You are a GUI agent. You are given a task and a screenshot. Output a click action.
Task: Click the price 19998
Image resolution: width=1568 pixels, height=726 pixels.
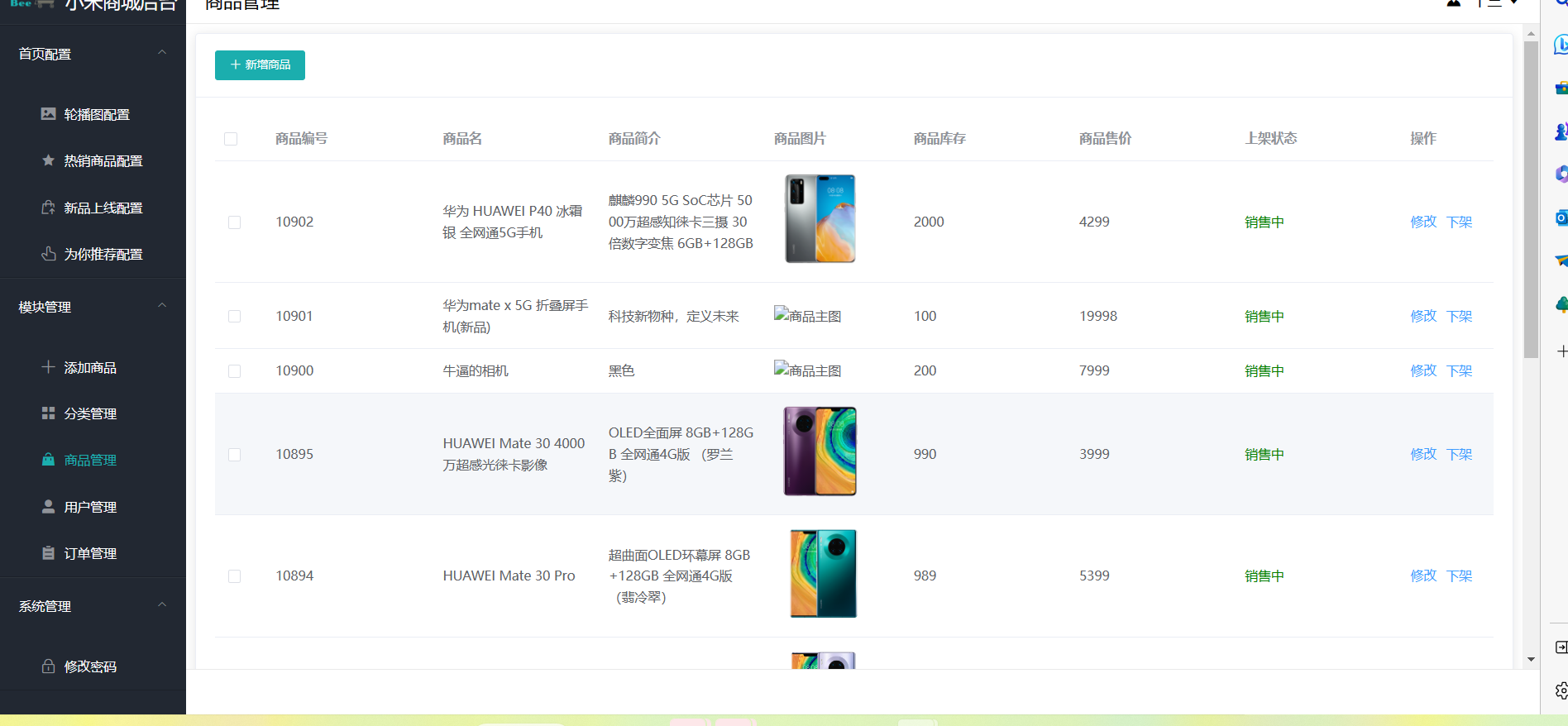(1098, 316)
